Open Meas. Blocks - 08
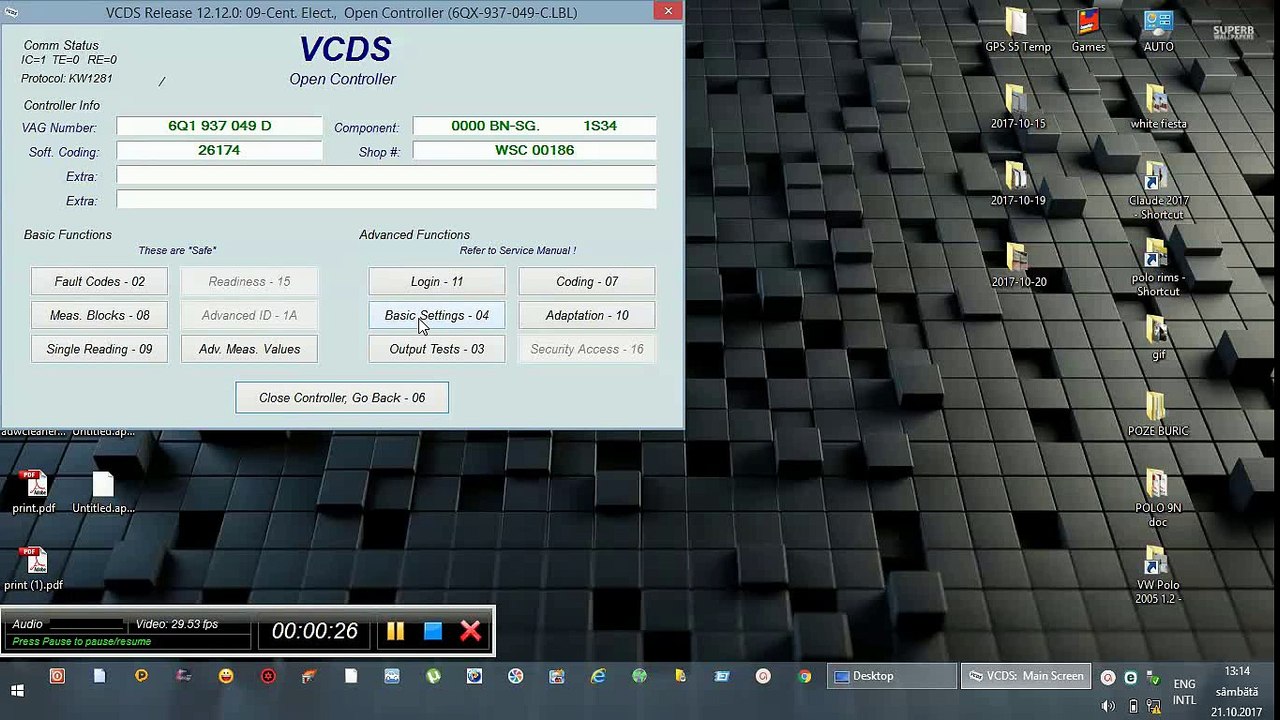This screenshot has width=1280, height=720. coord(99,316)
